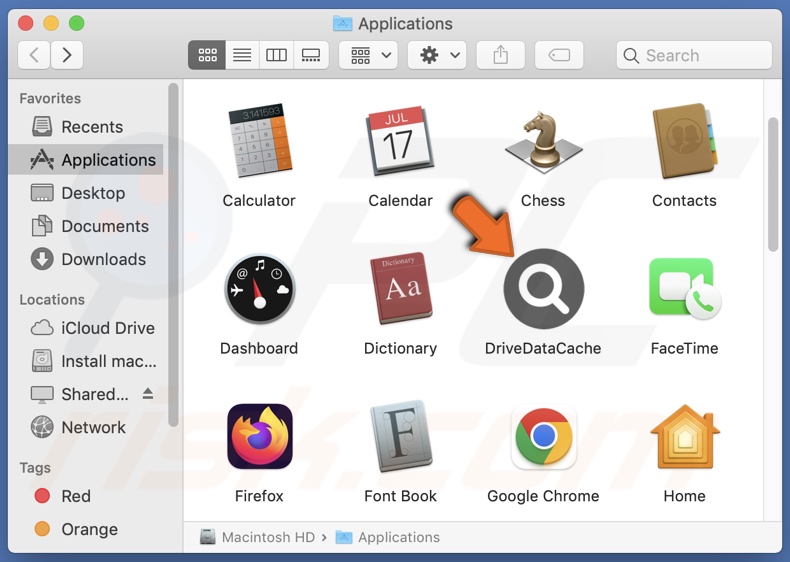Select the Firefox app icon
Image resolution: width=790 pixels, height=562 pixels.
(x=260, y=436)
